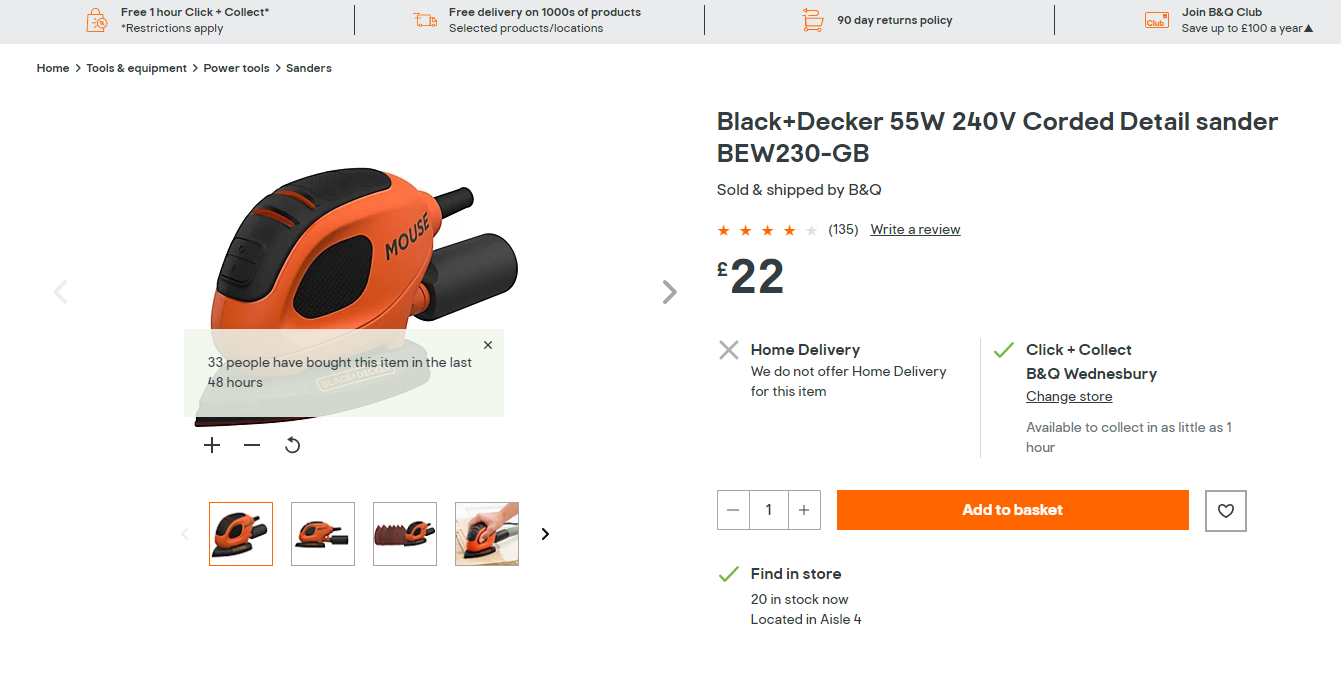The image size is (1341, 677).
Task: Show the next product image
Action: point(669,292)
